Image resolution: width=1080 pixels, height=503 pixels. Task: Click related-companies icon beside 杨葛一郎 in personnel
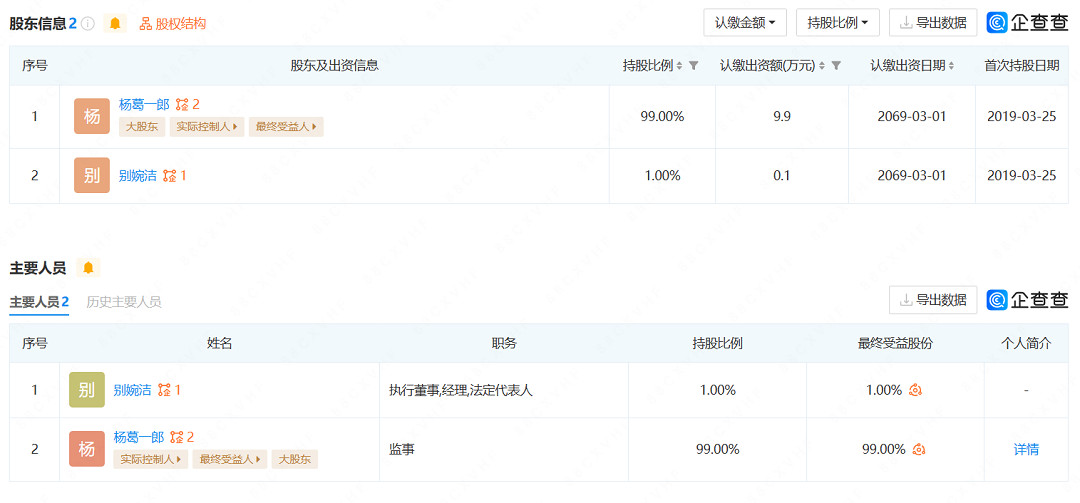[x=182, y=438]
